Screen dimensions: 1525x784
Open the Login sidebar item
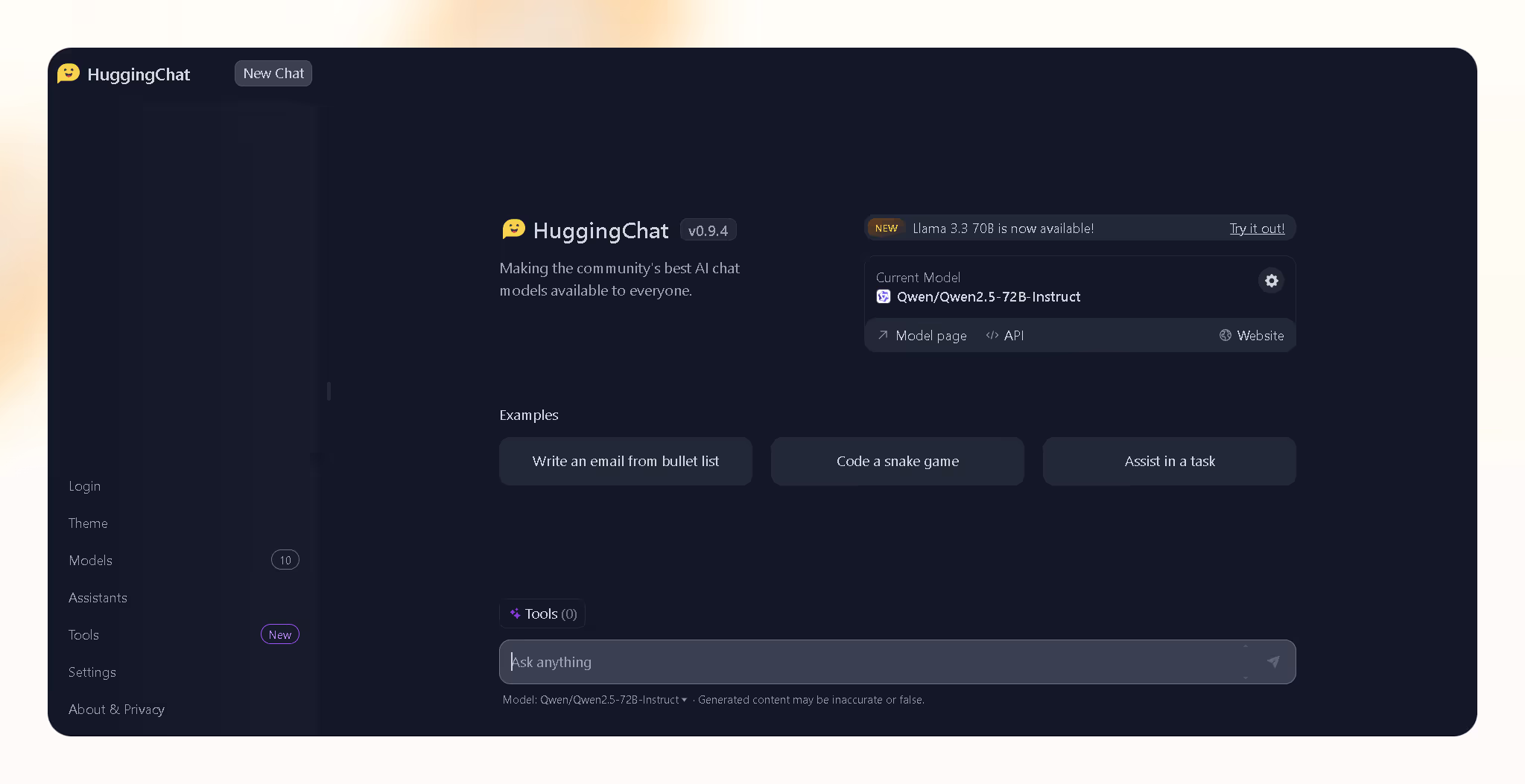point(84,486)
